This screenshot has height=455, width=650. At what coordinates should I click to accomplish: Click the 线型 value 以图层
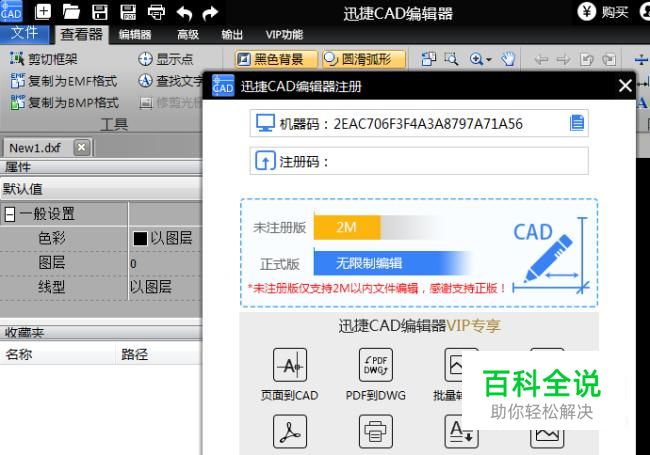coord(150,287)
